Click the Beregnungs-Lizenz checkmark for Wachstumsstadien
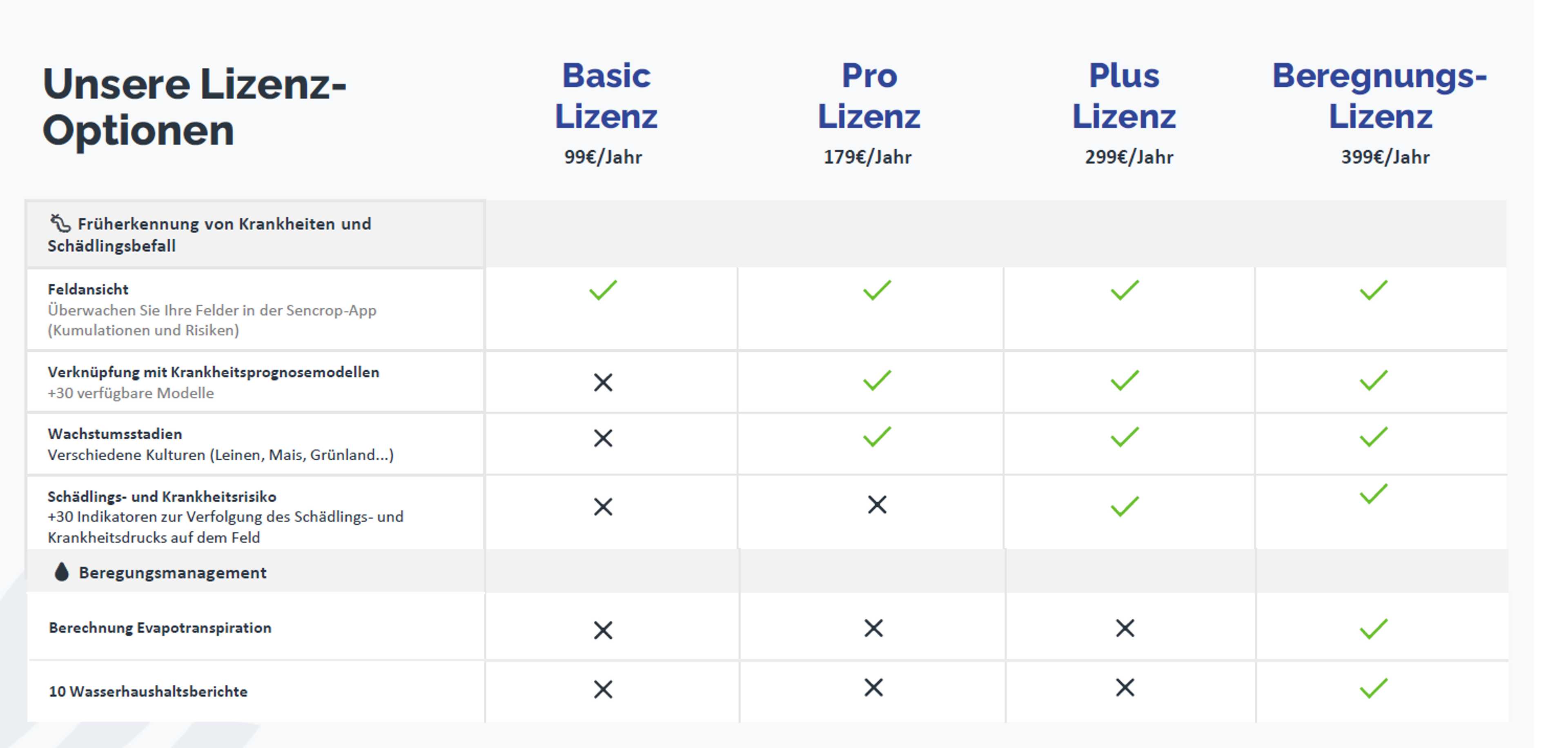Viewport: 1568px width, 748px height. tap(1373, 436)
